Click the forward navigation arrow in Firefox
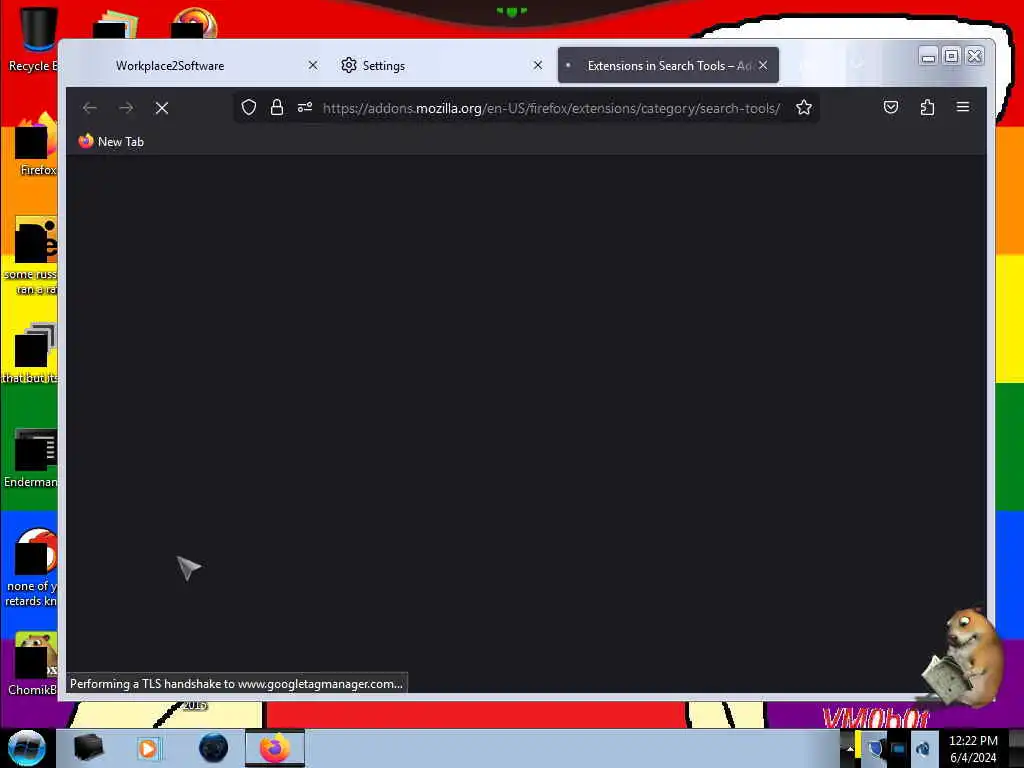Image resolution: width=1024 pixels, height=768 pixels. (x=126, y=108)
